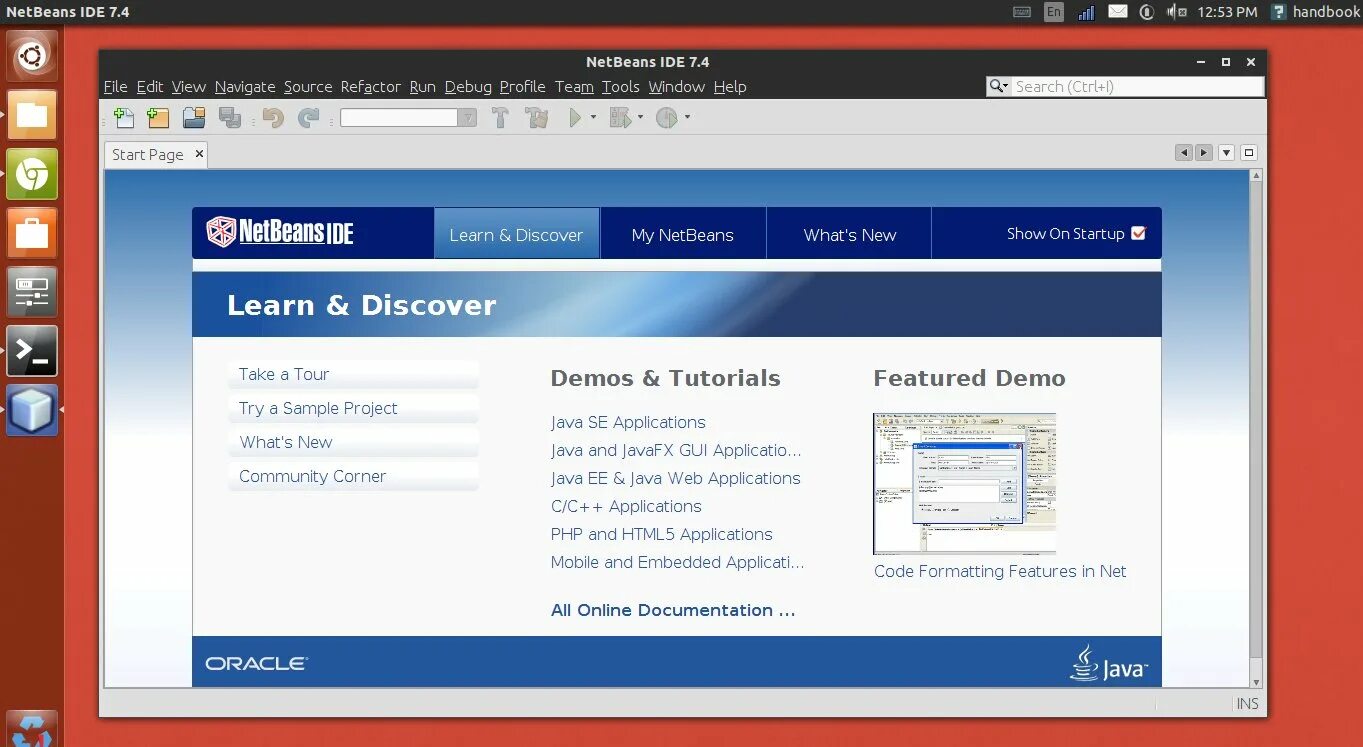Screen dimensions: 1363x747
Task: Open the Files launcher icon
Action: 32,115
